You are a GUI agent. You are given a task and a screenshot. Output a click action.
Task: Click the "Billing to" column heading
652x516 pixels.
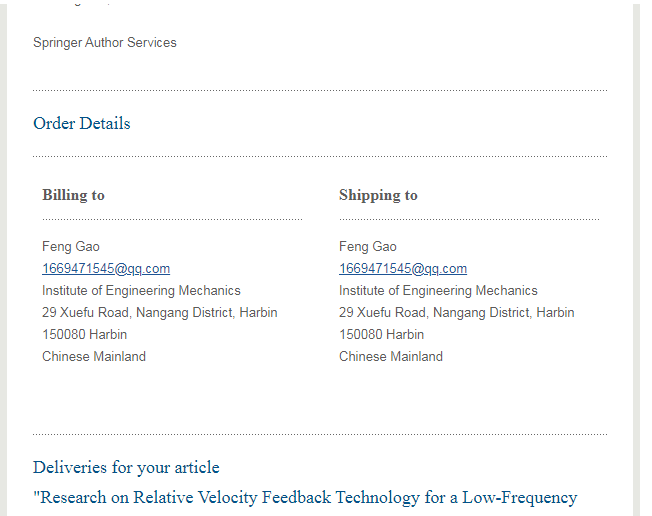coord(73,195)
